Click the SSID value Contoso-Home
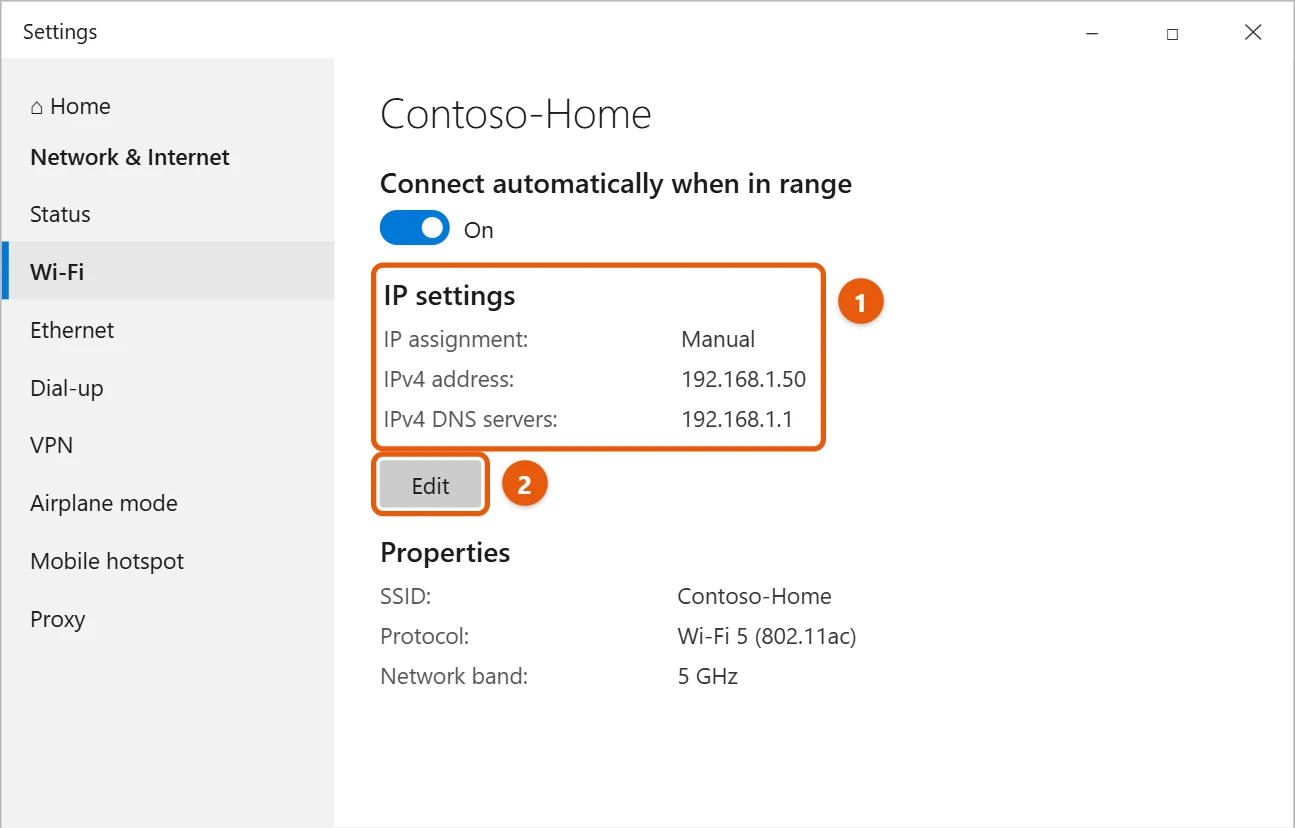The width and height of the screenshot is (1295, 828). (x=754, y=596)
